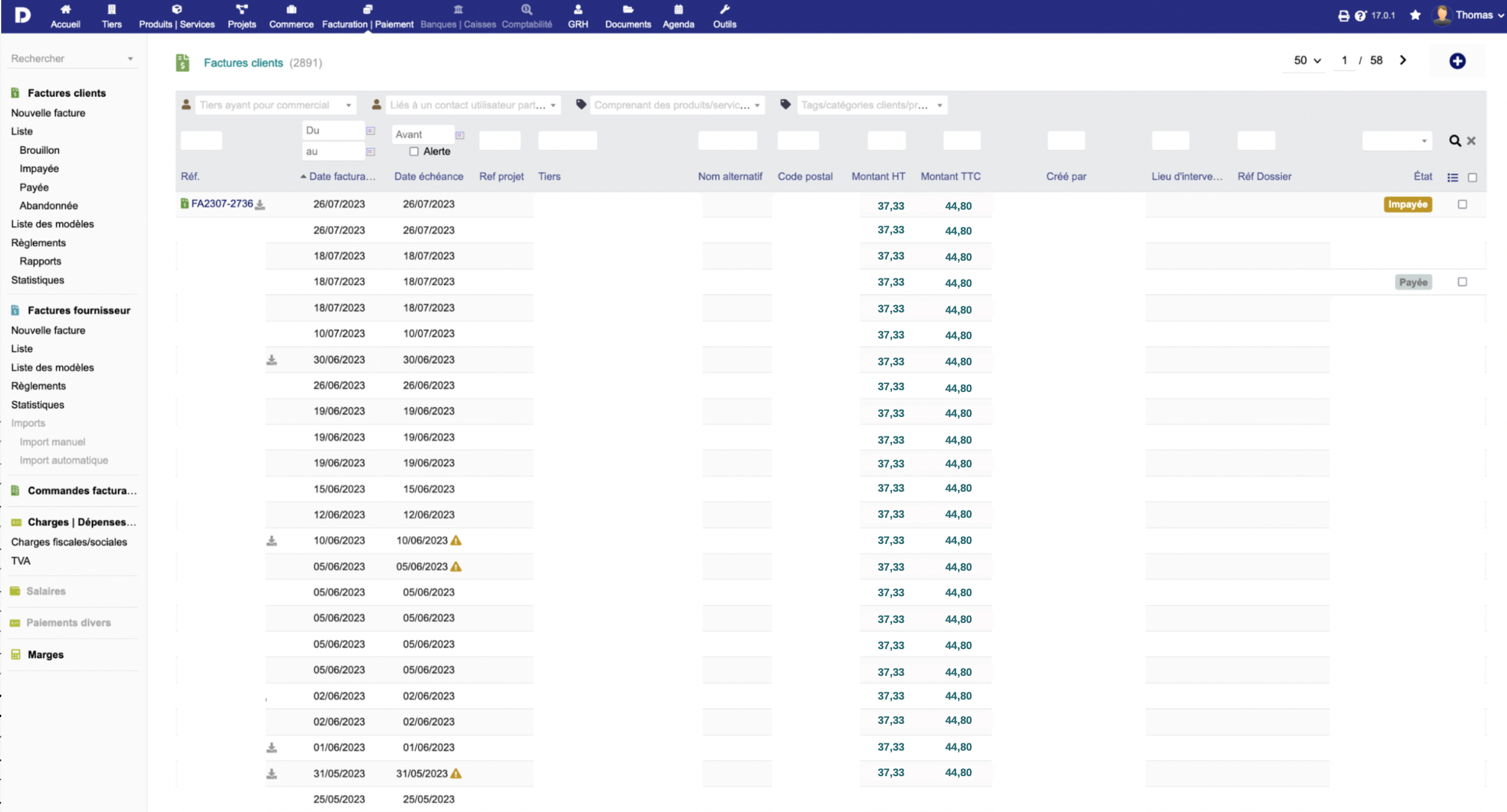This screenshot has width=1507, height=812.
Task: Enable the Alerte checkbox
Action: [x=414, y=151]
